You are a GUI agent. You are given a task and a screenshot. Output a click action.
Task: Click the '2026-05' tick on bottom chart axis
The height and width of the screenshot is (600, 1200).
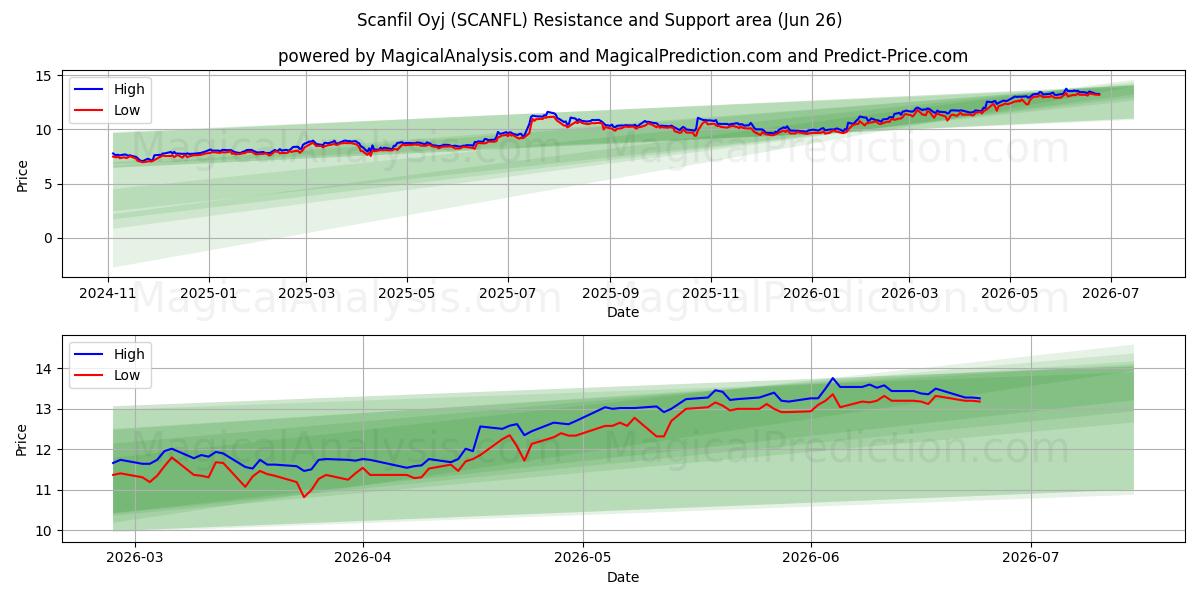(x=582, y=558)
